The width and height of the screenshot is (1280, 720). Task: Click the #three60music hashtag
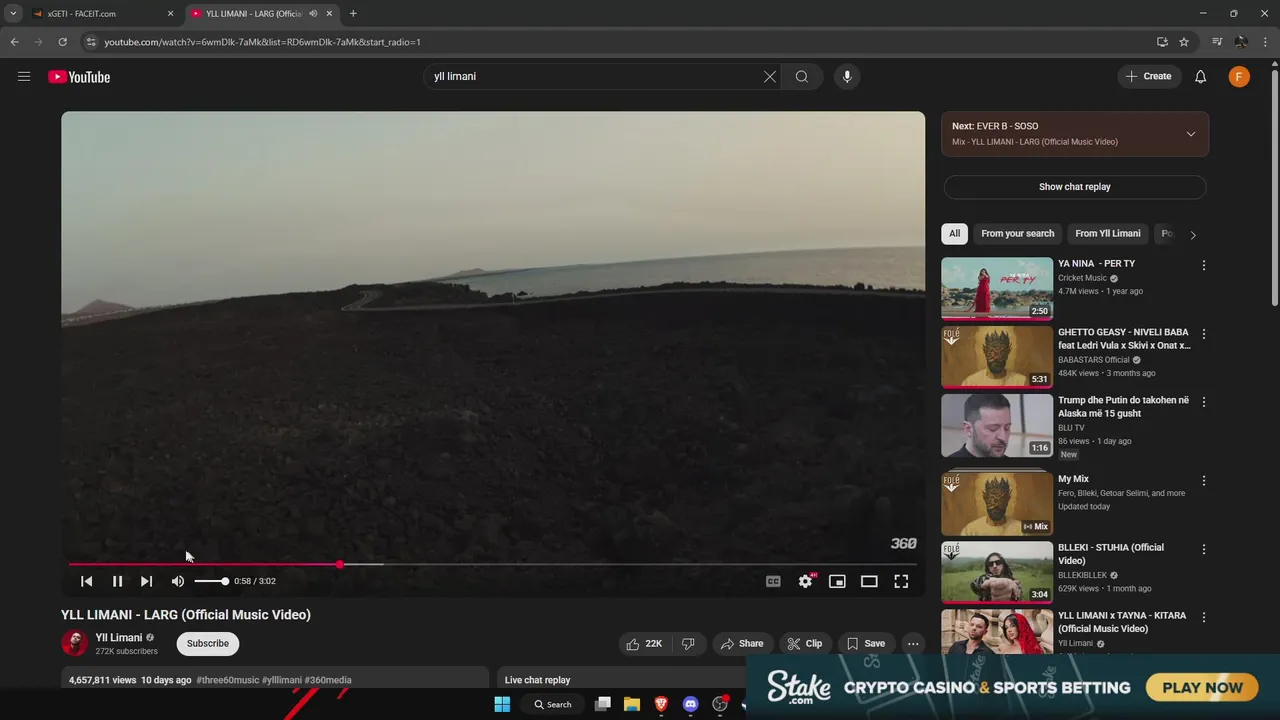(227, 680)
